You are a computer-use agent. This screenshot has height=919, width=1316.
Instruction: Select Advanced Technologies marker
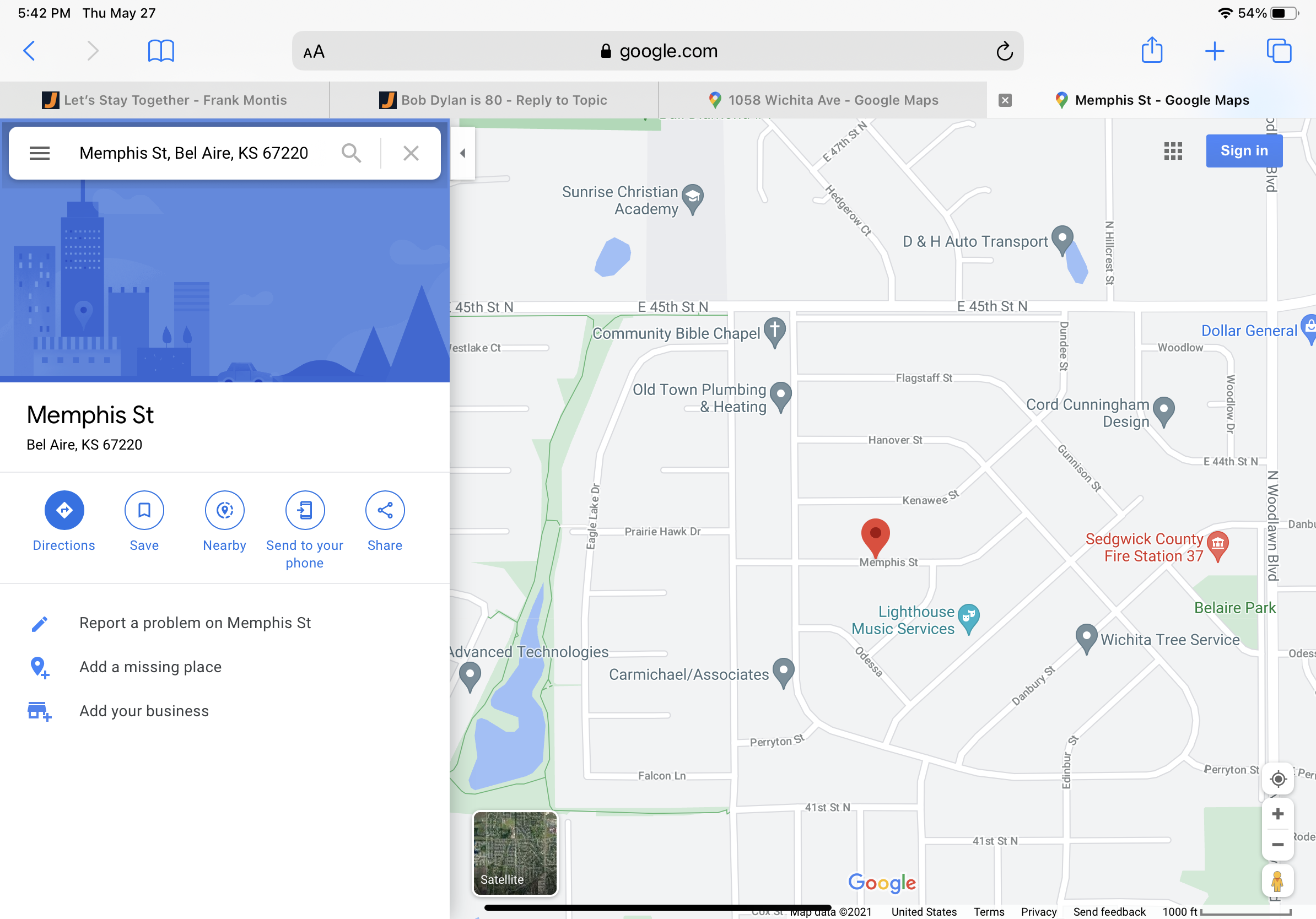(x=470, y=677)
